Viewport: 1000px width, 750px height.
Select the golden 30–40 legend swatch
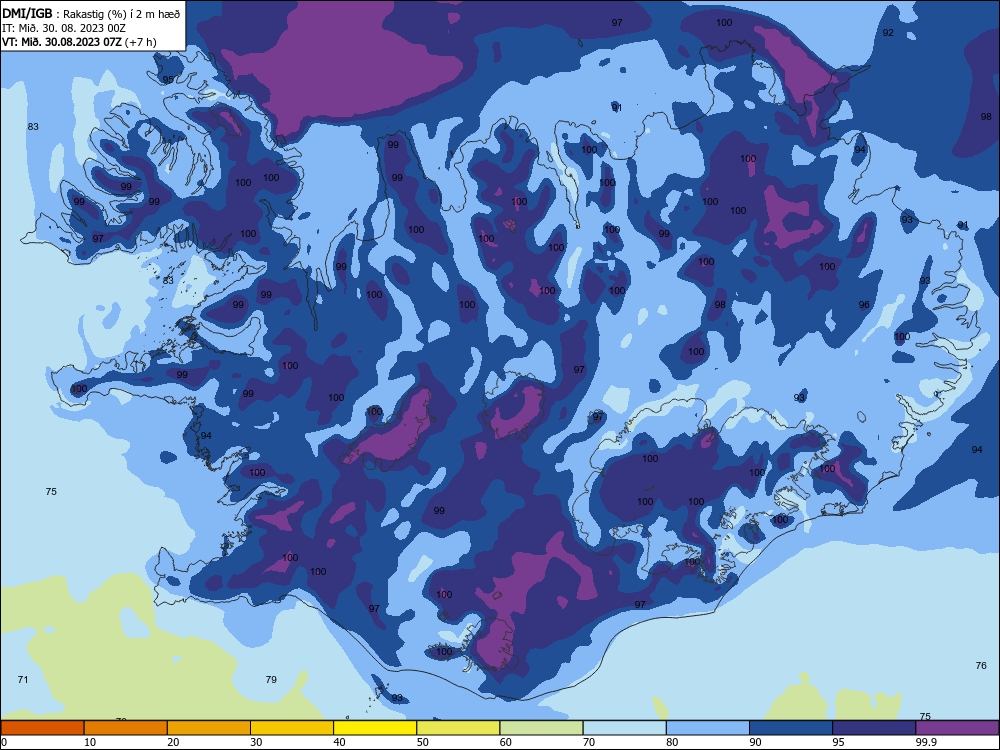tap(292, 728)
